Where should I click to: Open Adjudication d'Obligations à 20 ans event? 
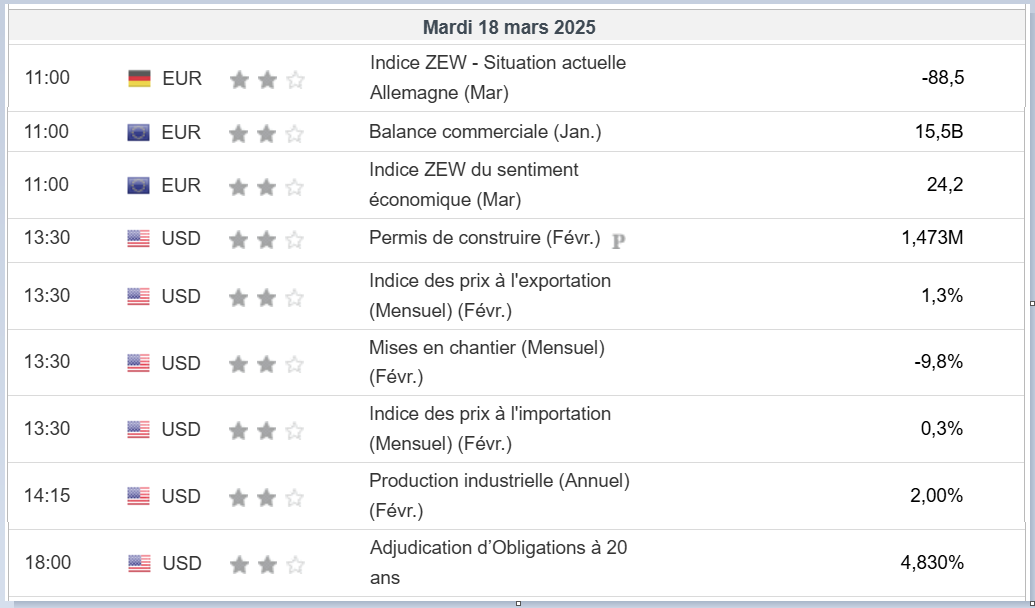pyautogui.click(x=499, y=562)
